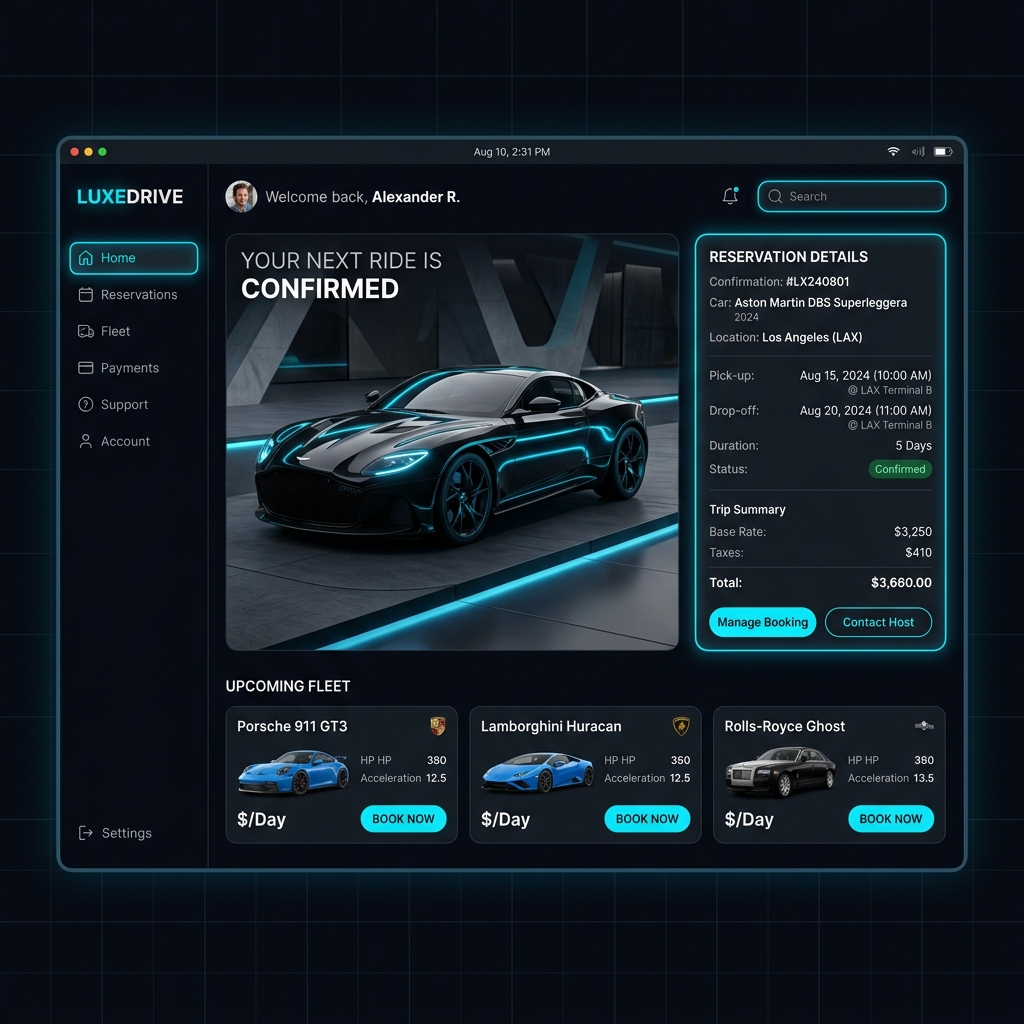This screenshot has width=1024, height=1024.
Task: Click the Account person icon
Action: 86,441
